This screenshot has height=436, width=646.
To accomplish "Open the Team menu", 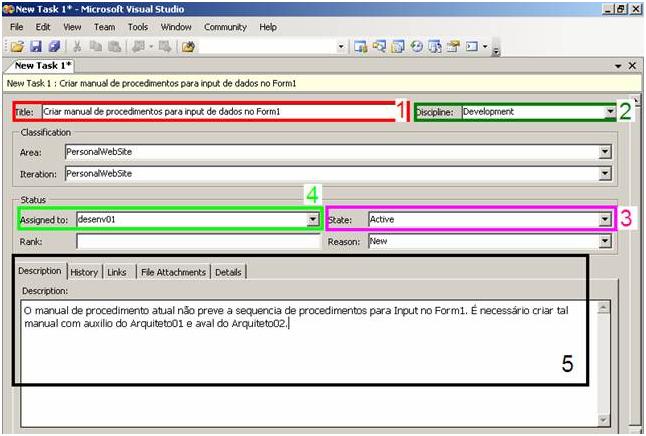I will (x=104, y=27).
